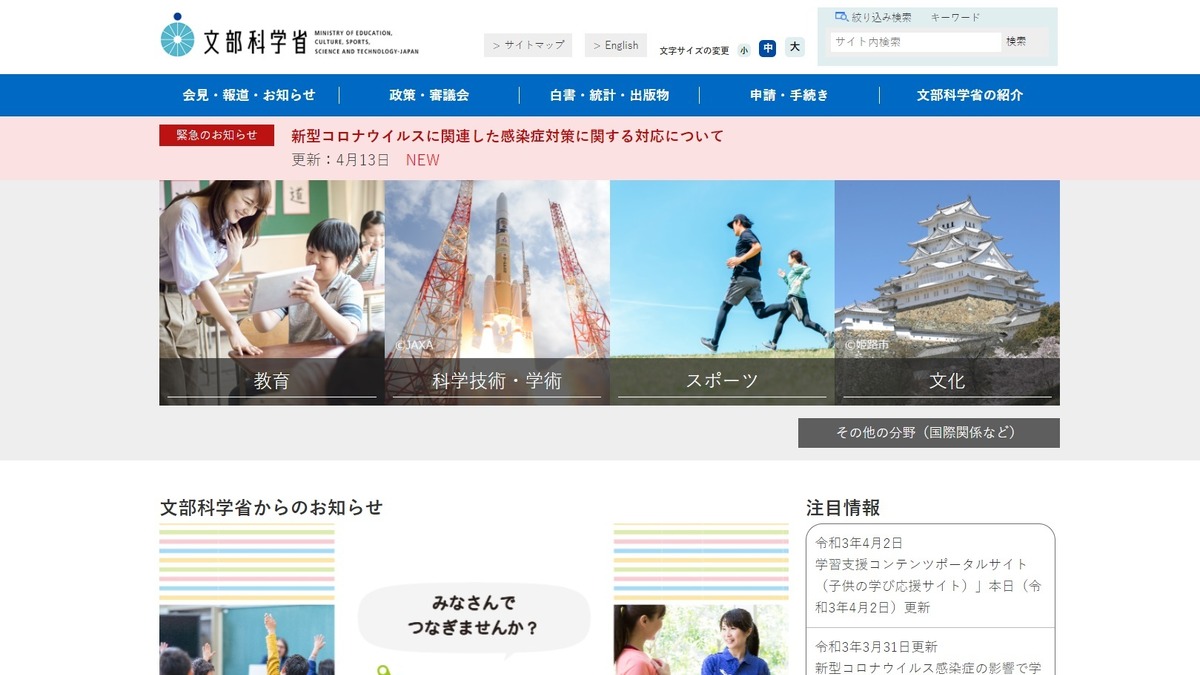Open the 令和3年3月31日更新 news item
The image size is (1200, 675).
(x=930, y=657)
